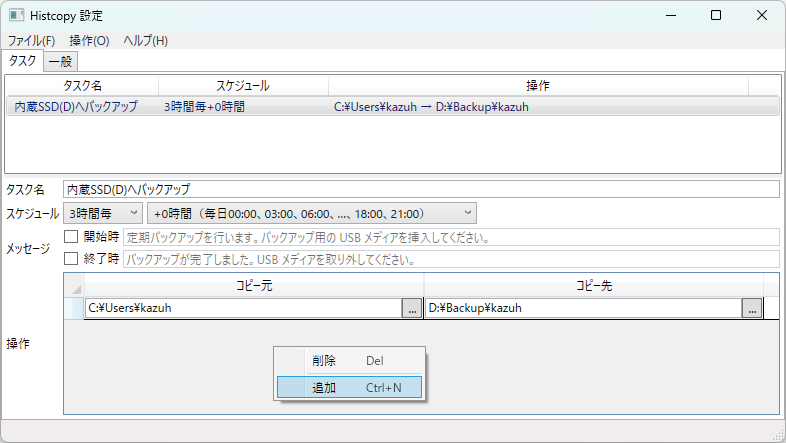Image resolution: width=786 pixels, height=443 pixels.
Task: Open the +0時間 offset dropdown
Action: click(311, 213)
